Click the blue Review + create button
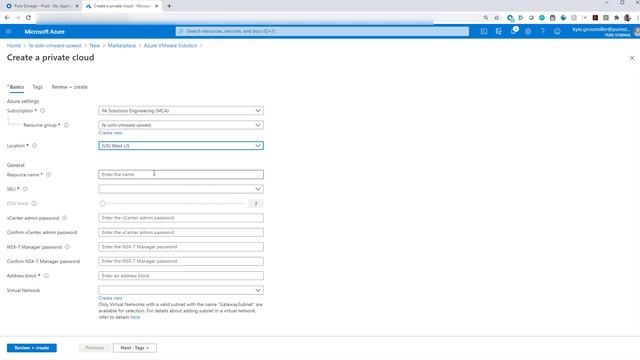Image resolution: width=640 pixels, height=360 pixels. tap(32, 348)
